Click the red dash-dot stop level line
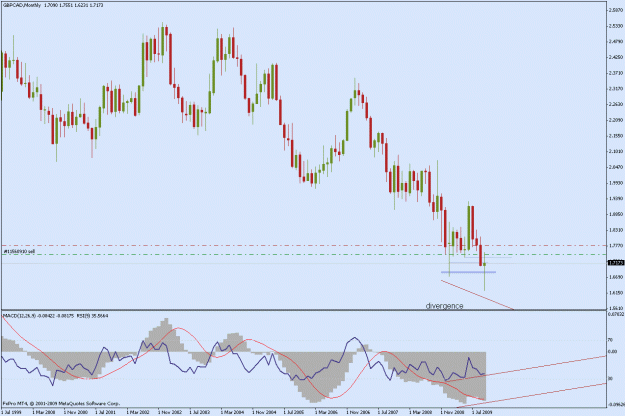 pos(303,245)
